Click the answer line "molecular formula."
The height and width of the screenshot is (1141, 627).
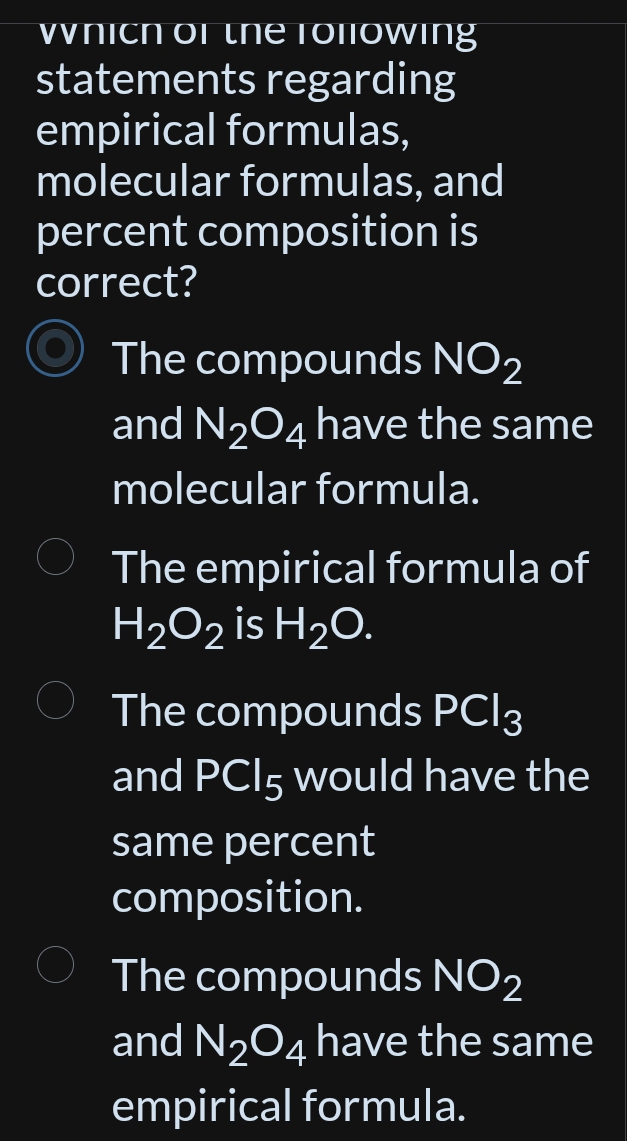pyautogui.click(x=295, y=489)
